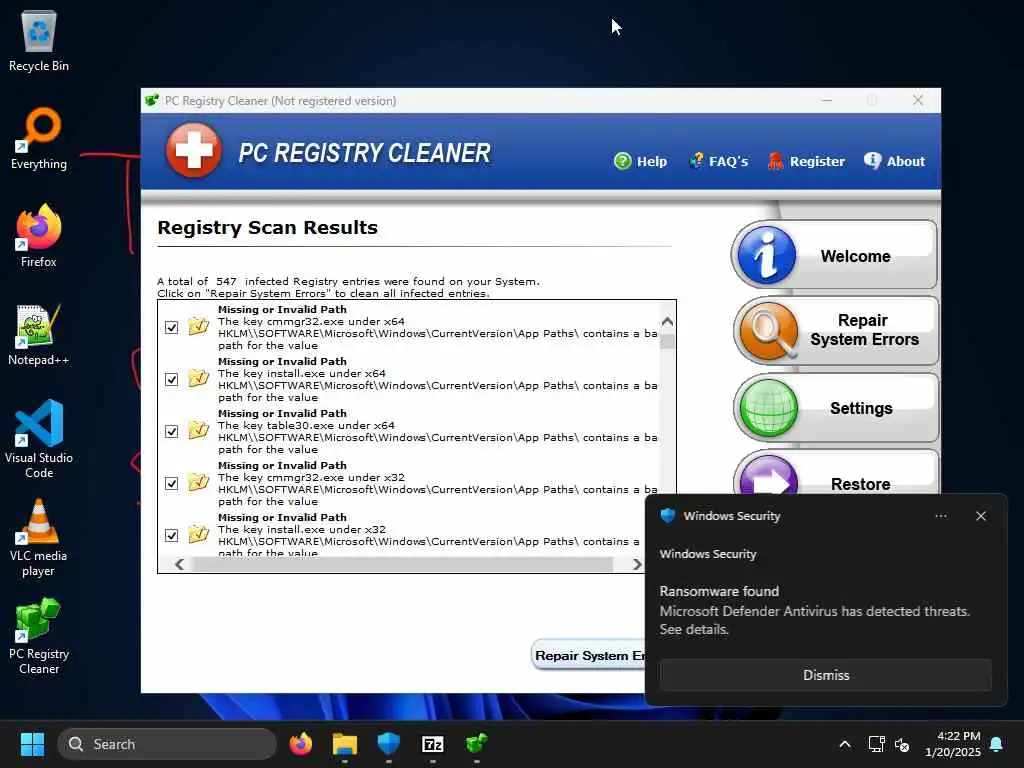The height and width of the screenshot is (768, 1024).
Task: Click the network status tray icon
Action: click(876, 744)
